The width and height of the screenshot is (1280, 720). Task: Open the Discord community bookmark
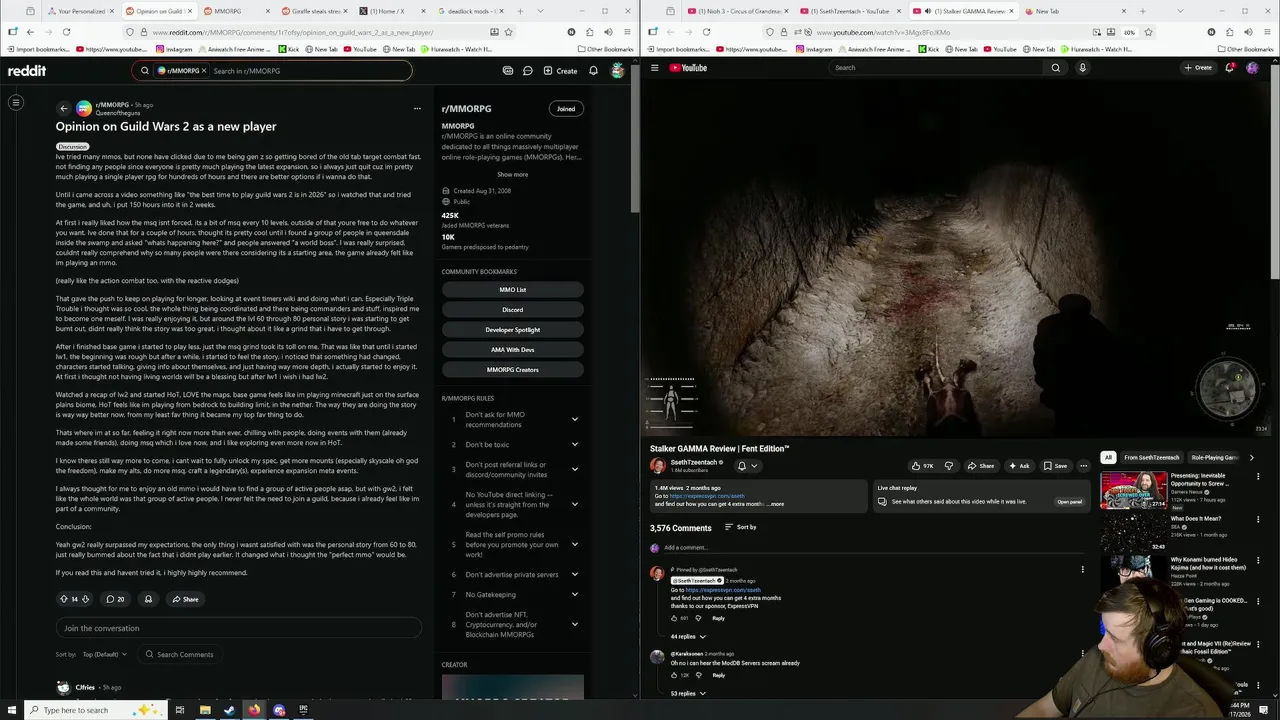(512, 309)
